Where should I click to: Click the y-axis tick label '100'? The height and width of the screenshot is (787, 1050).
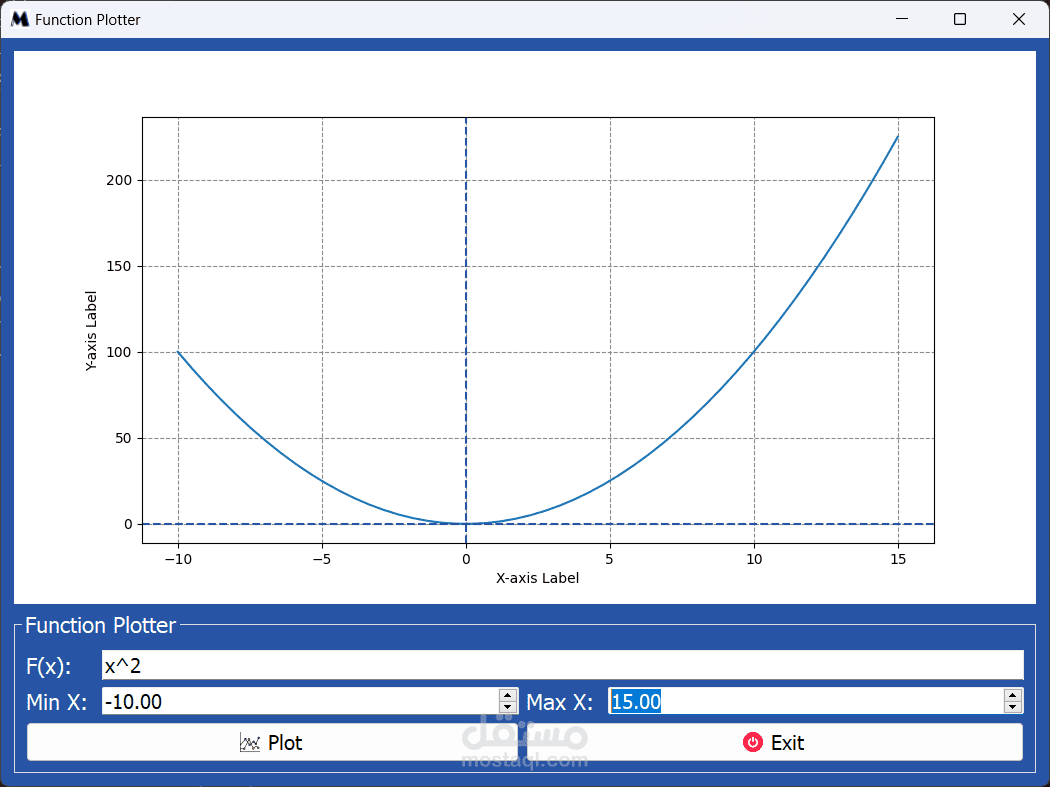point(119,352)
